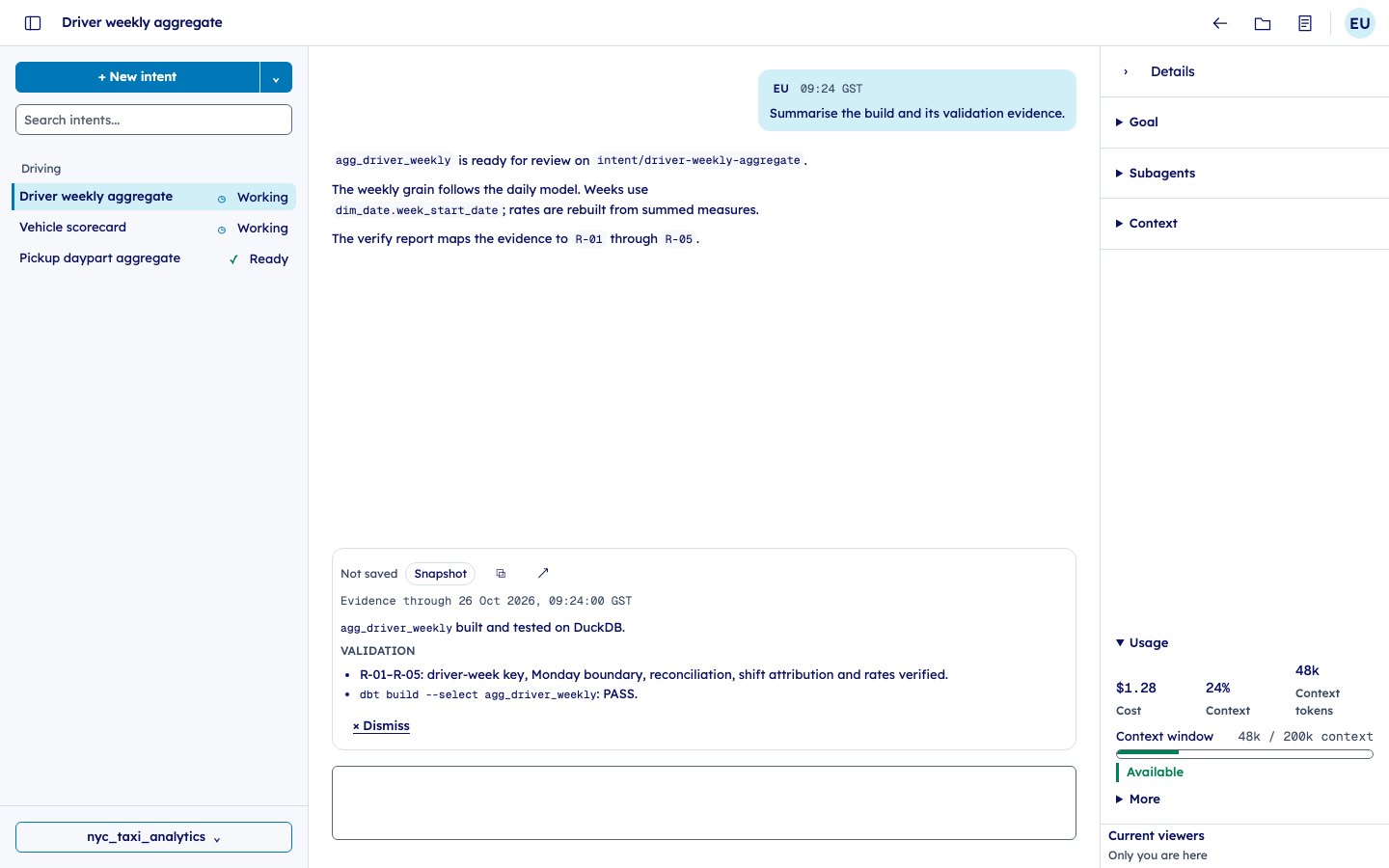Click the Not saved label
1389x868 pixels.
[x=368, y=574]
